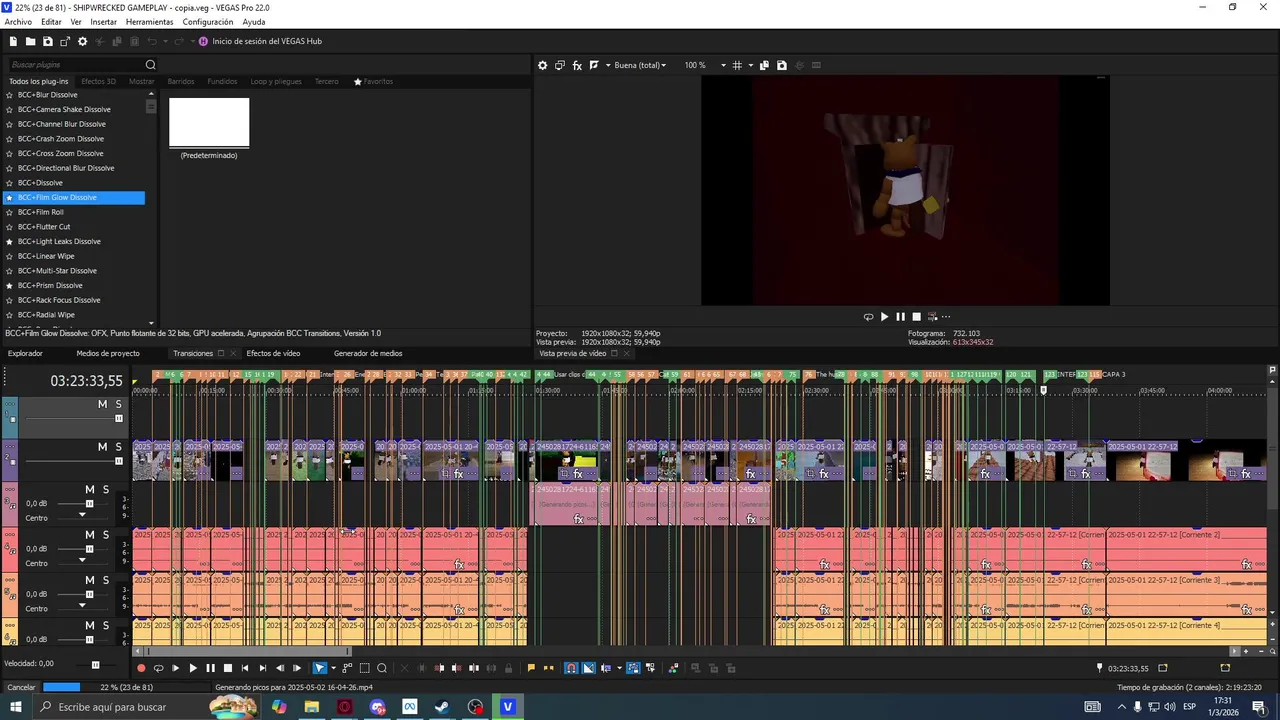Select the Fundidos plugin category tab
This screenshot has width=1280, height=720.
point(222,81)
